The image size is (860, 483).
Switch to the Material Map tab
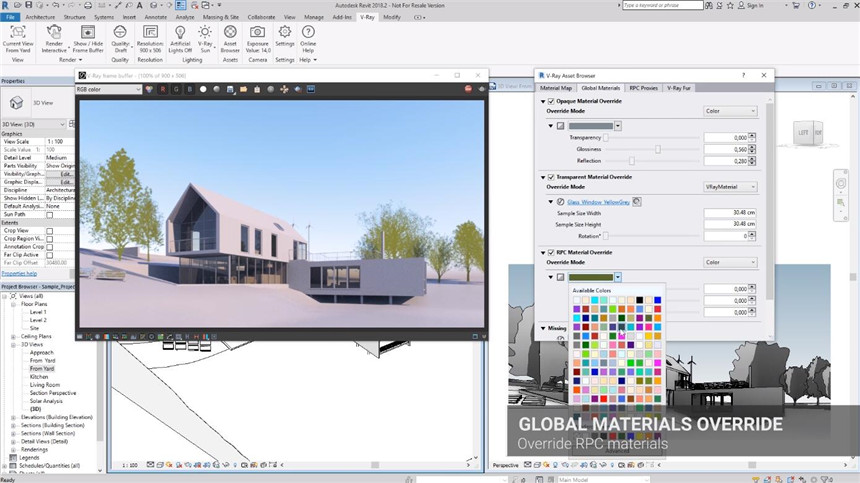point(558,88)
